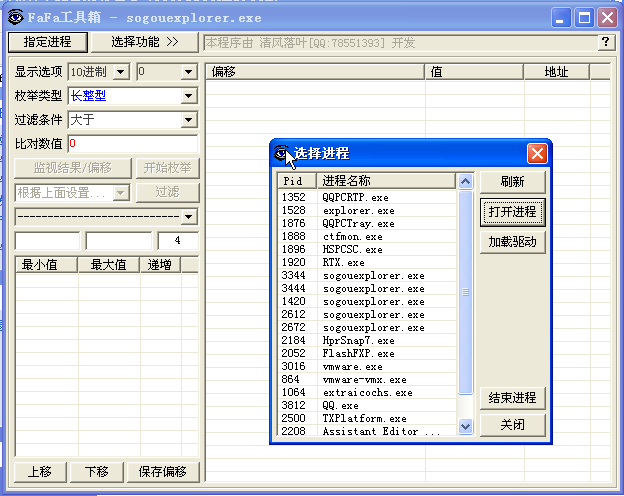
Task: Click the 关闭 button in dialog
Action: tap(513, 425)
